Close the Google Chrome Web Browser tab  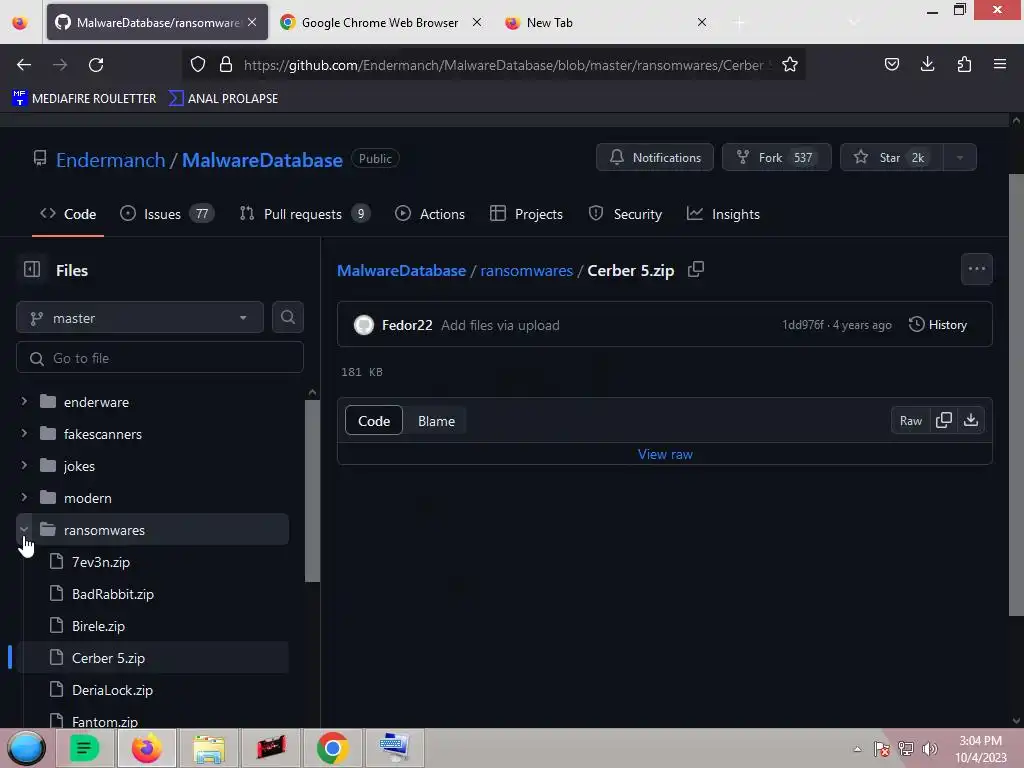click(x=477, y=22)
